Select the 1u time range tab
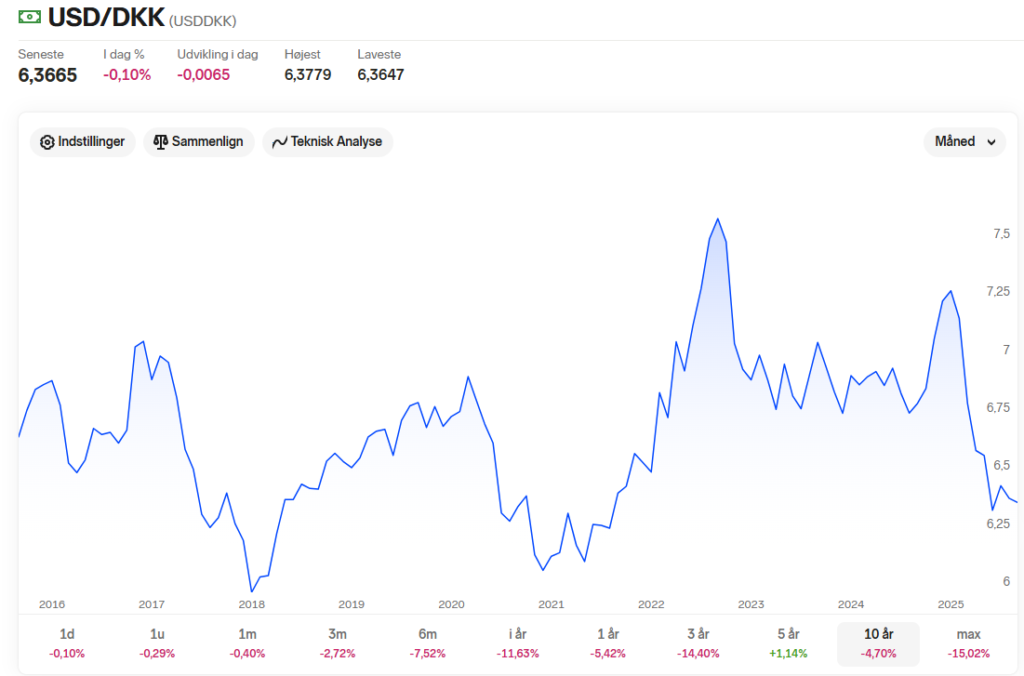Viewport: 1024px width, 676px height. tap(157, 643)
